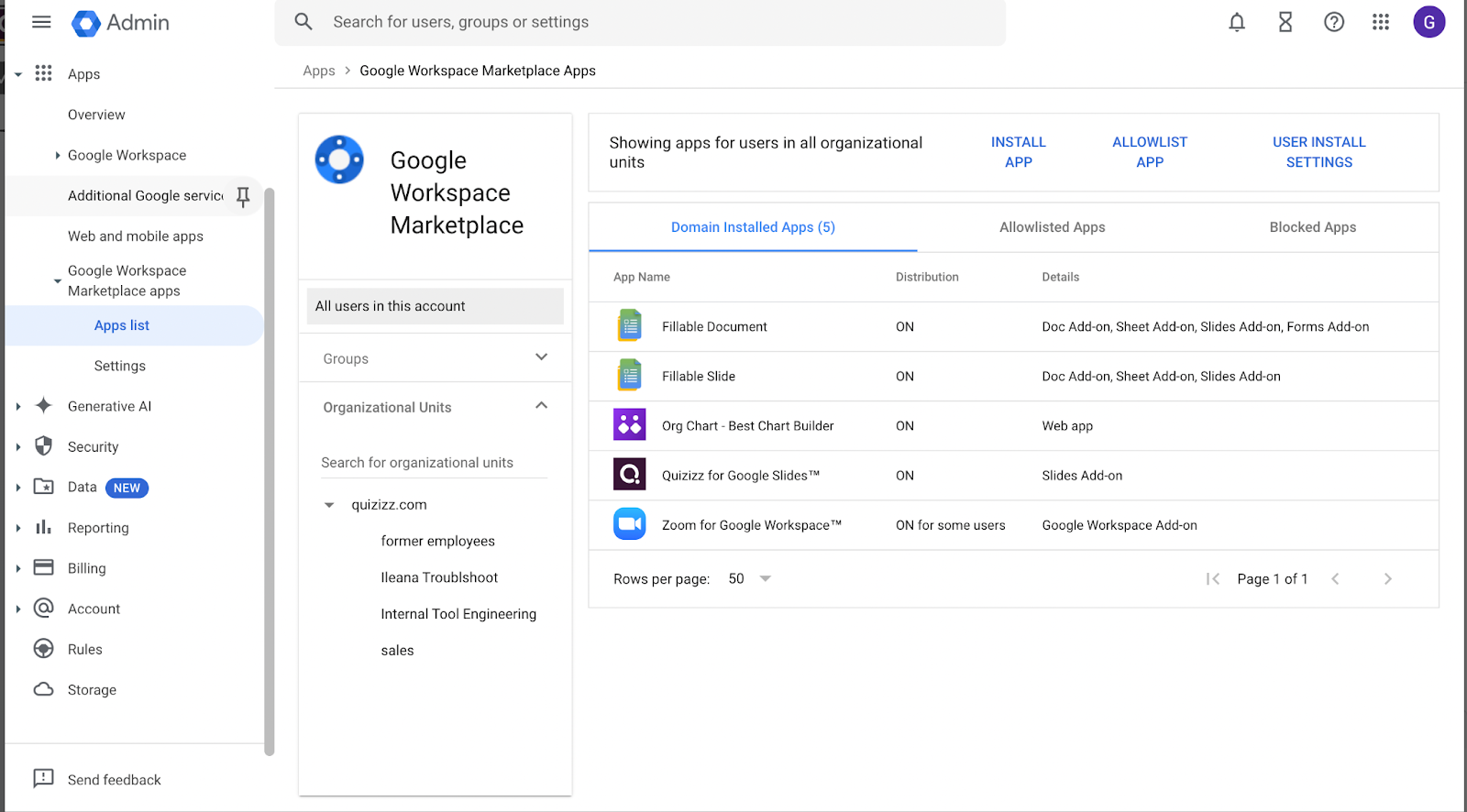Select Ileana Troublshoot org unit
Screen dimensions: 1467x812
click(x=439, y=577)
